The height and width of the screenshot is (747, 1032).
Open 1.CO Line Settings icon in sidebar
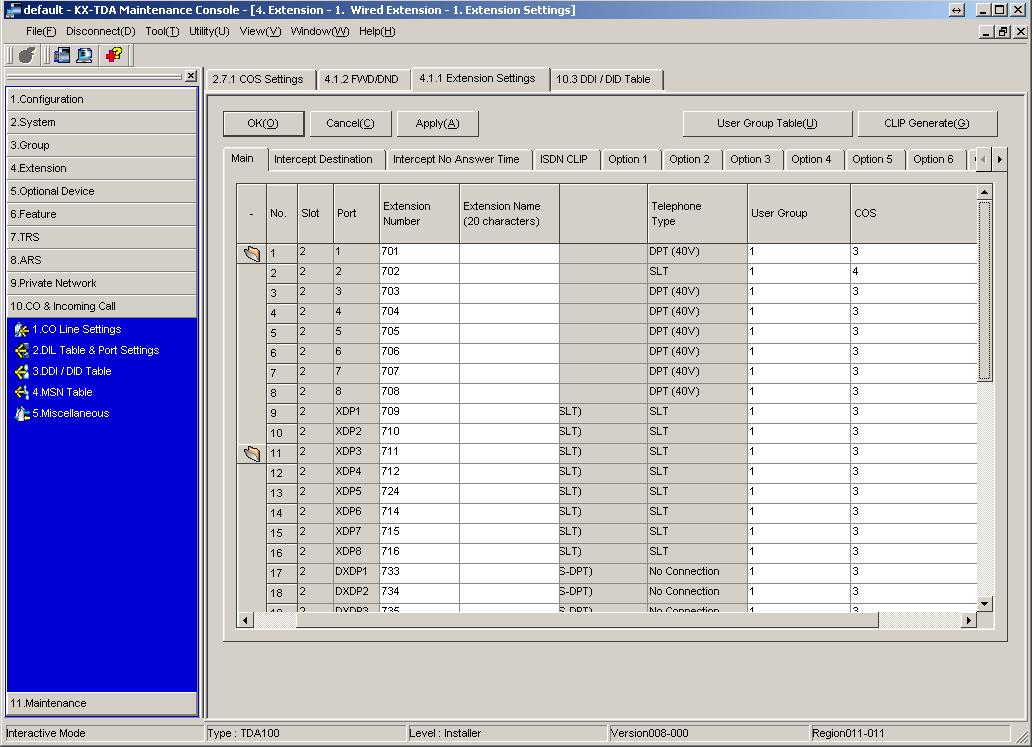(x=22, y=330)
